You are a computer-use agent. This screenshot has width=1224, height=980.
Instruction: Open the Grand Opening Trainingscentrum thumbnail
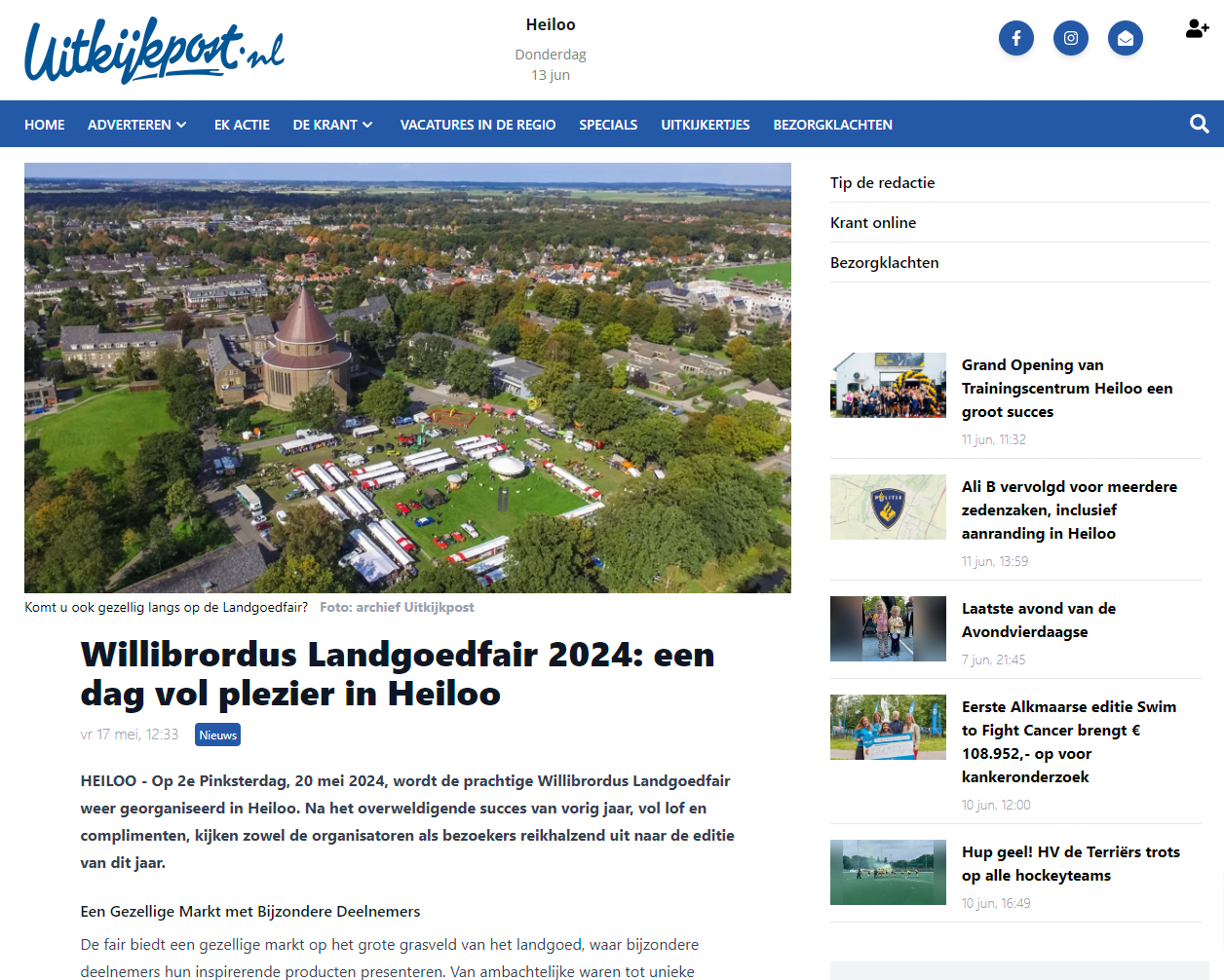point(888,385)
